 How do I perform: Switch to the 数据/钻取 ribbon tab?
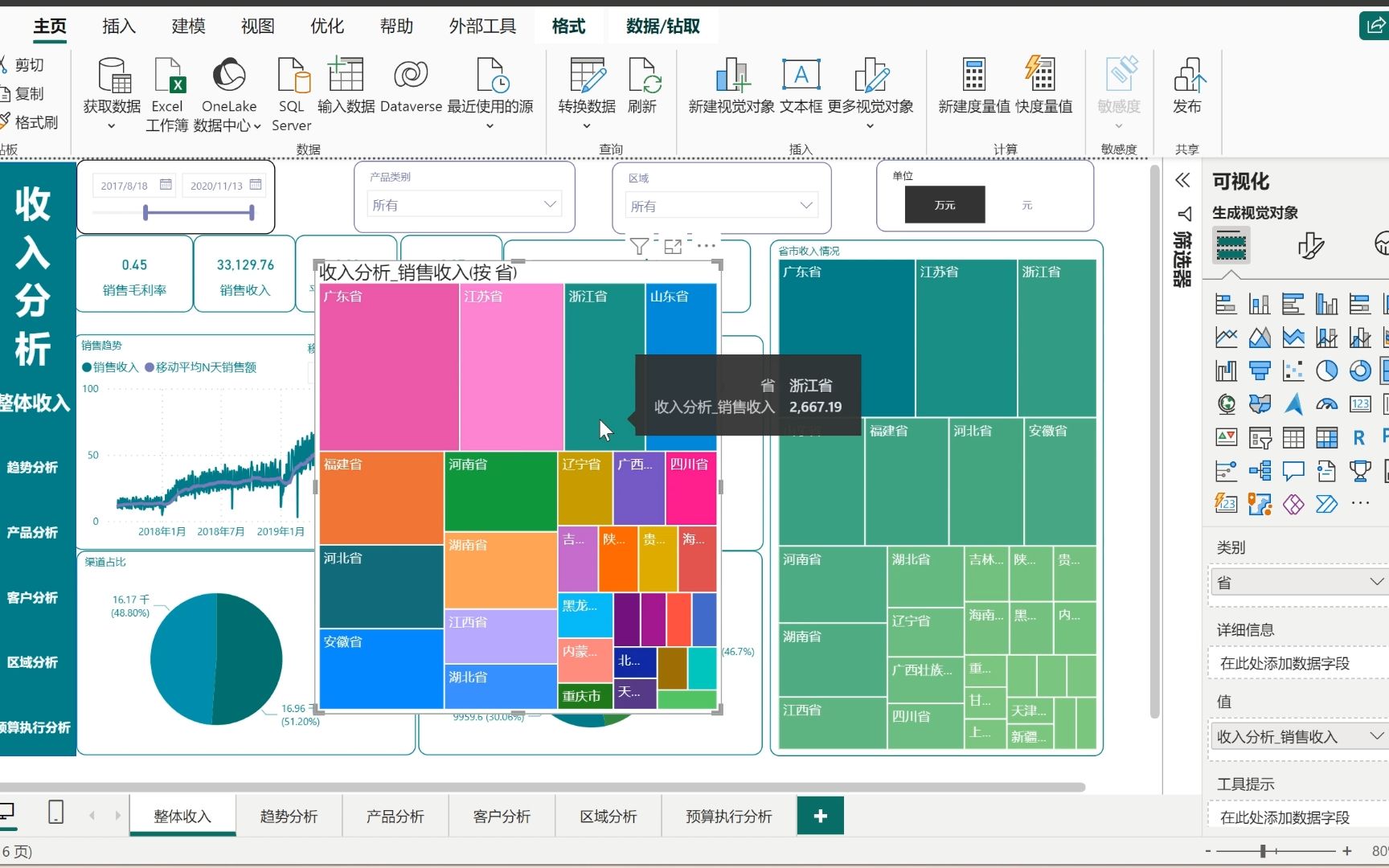click(662, 26)
